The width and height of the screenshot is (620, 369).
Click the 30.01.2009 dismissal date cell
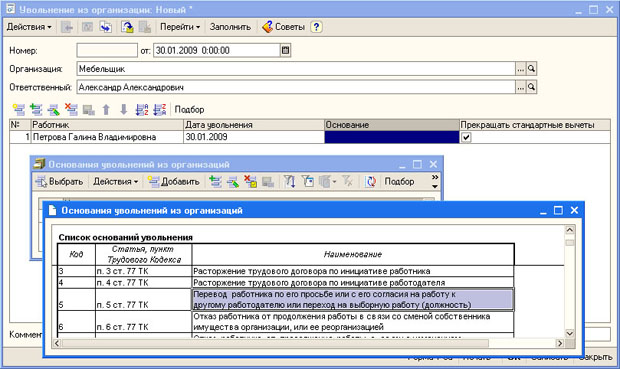point(254,137)
